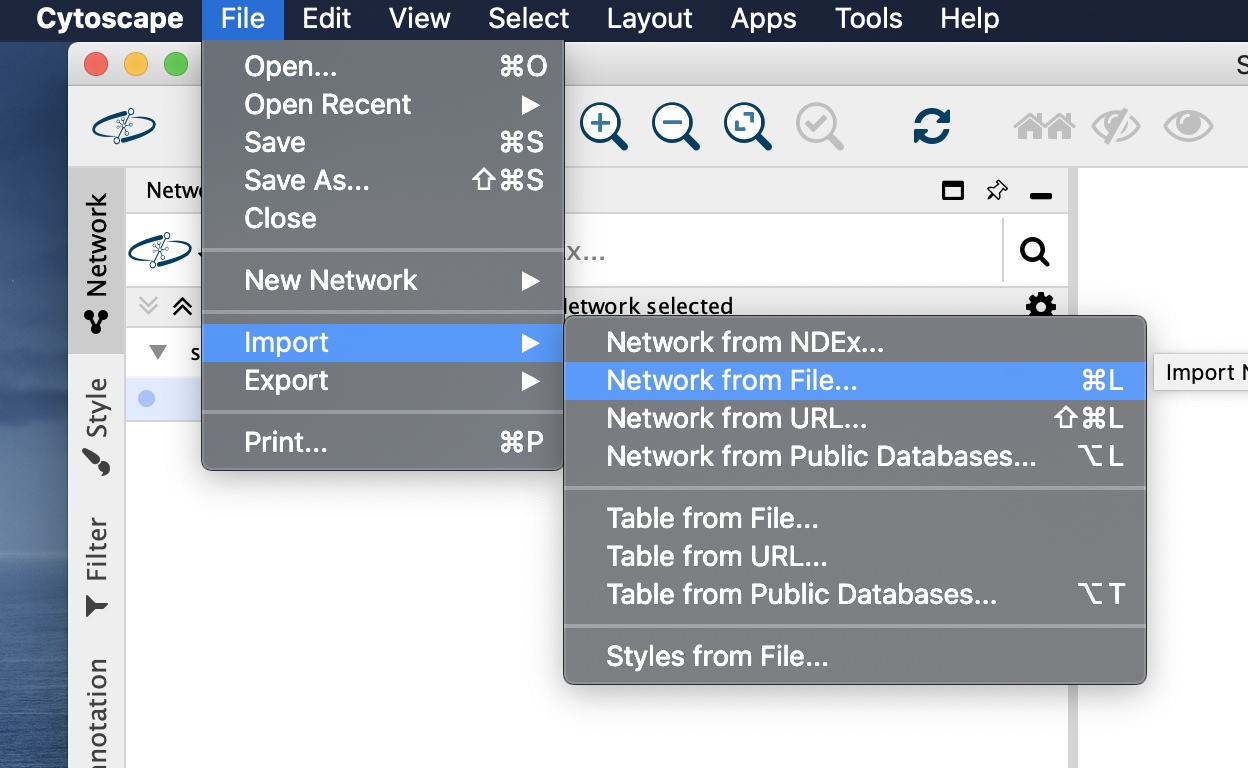Choose Save from File menu
The height and width of the screenshot is (768, 1248).
tap(383, 143)
